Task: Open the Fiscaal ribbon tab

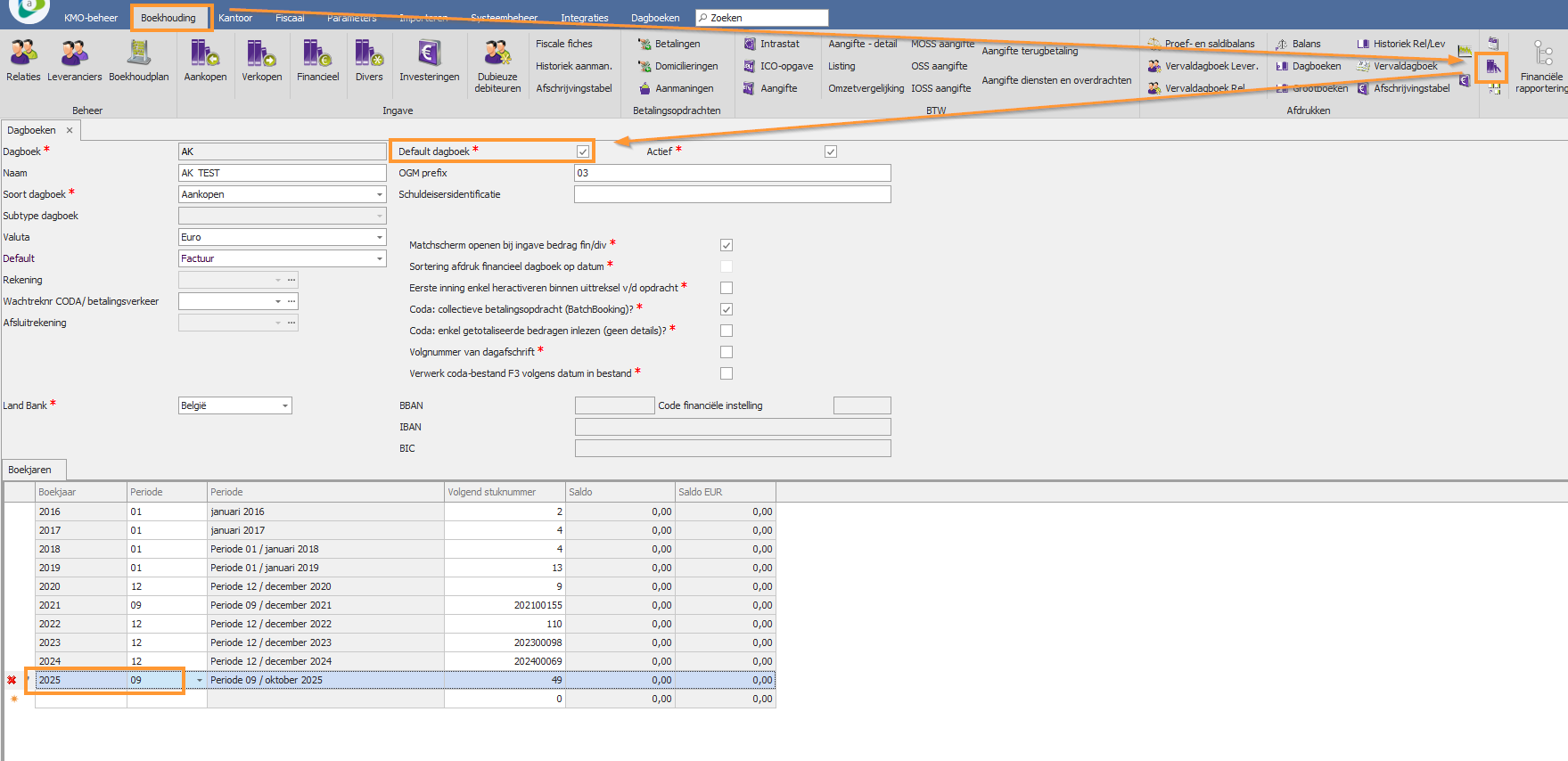Action: point(290,18)
